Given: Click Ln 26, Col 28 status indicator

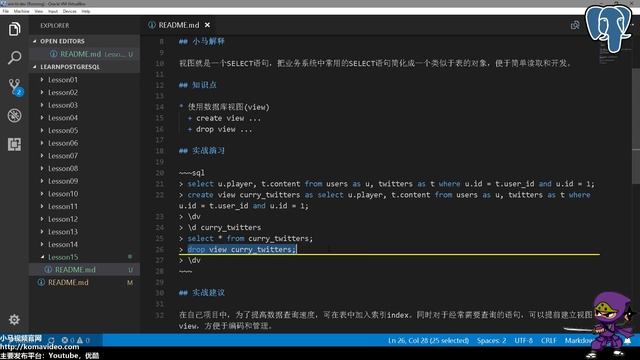Looking at the screenshot, I should click(428, 340).
